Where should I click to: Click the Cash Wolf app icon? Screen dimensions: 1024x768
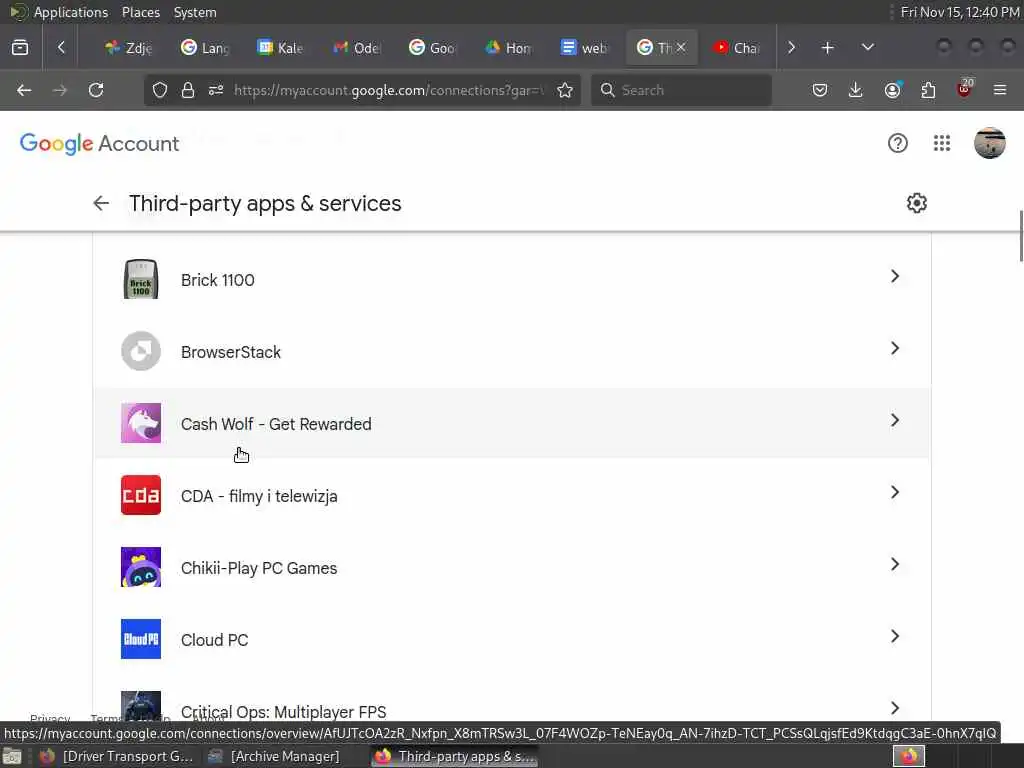tap(141, 423)
